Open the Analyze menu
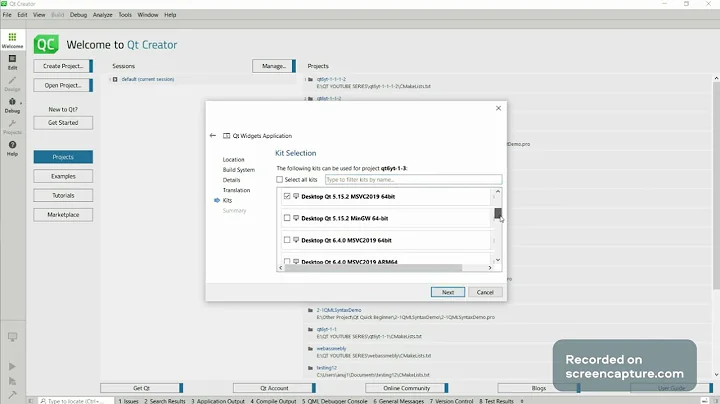 [x=102, y=15]
